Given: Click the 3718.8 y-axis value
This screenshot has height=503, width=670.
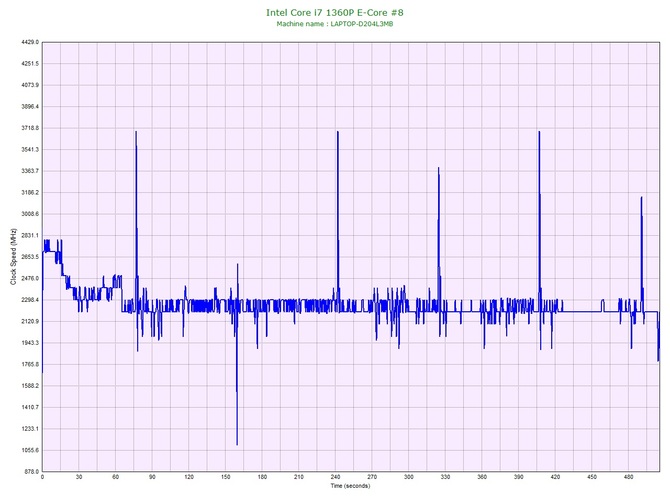Looking at the screenshot, I should tap(30, 128).
